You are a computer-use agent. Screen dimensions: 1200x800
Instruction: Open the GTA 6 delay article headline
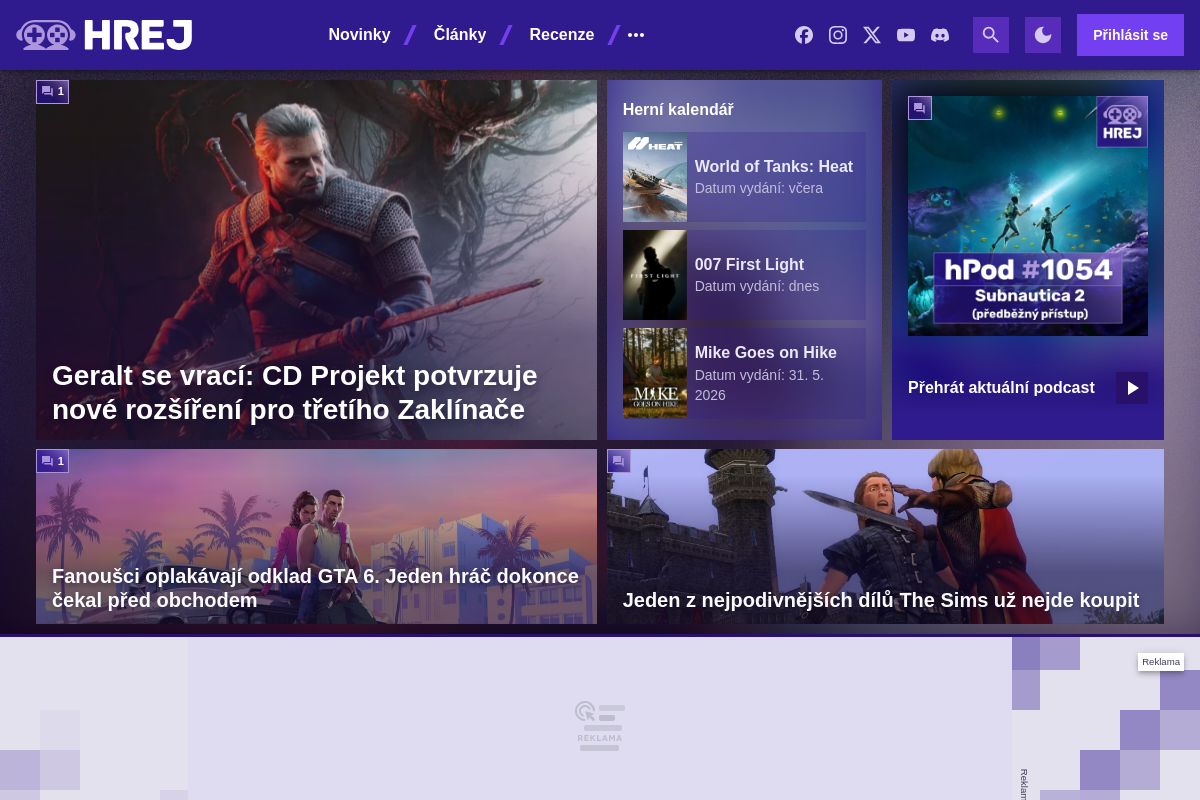(315, 588)
